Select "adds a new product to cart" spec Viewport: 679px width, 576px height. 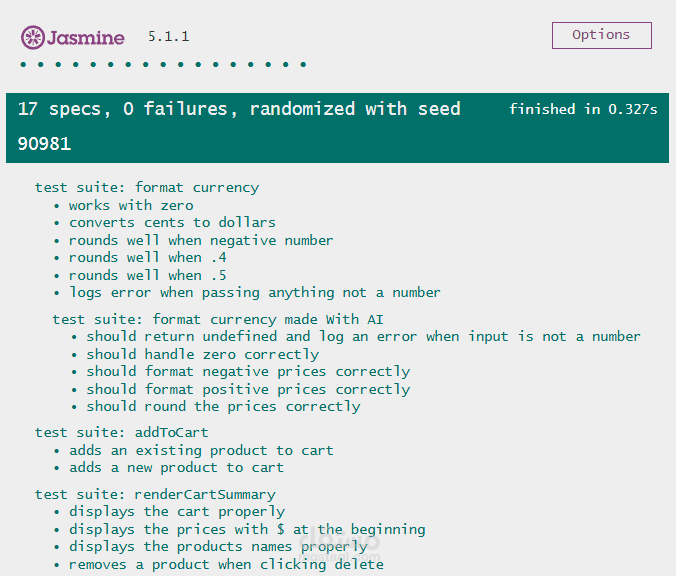point(176,468)
